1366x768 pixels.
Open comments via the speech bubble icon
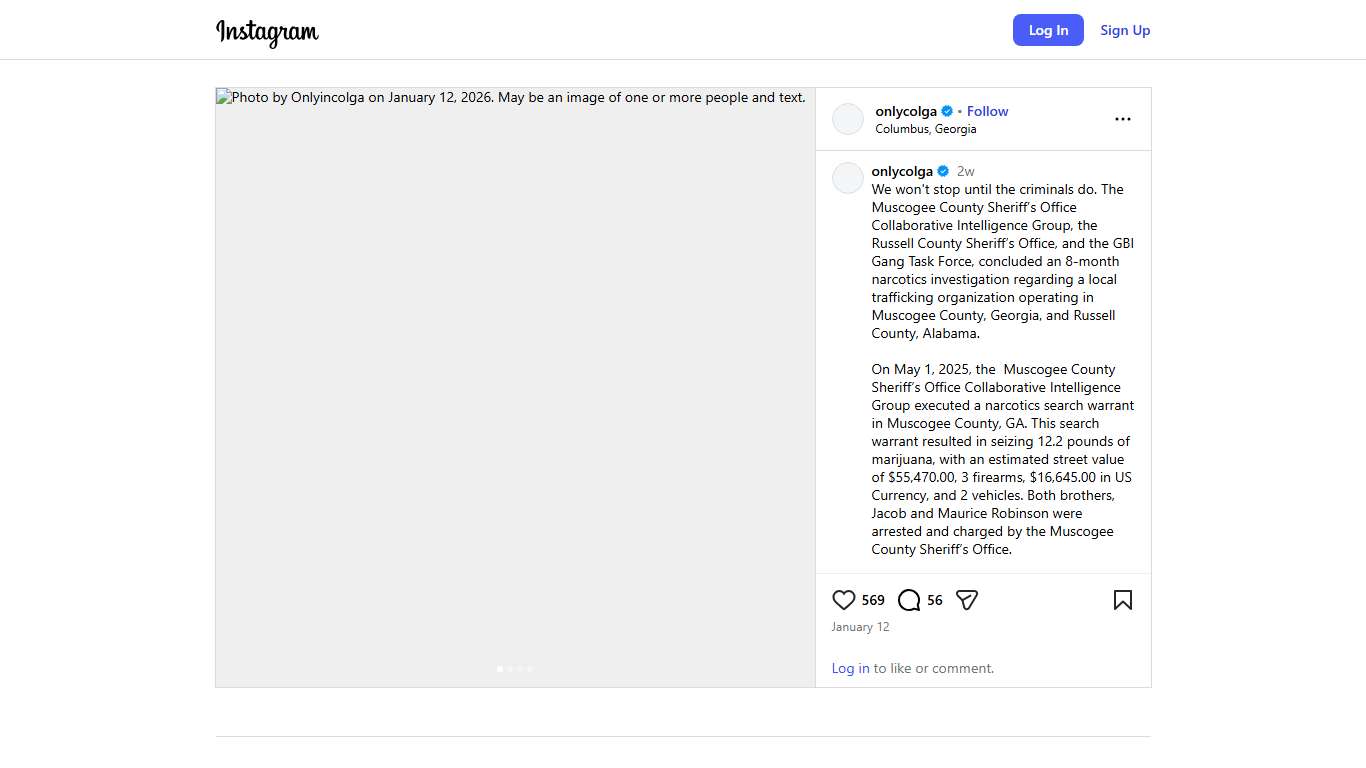(x=909, y=600)
